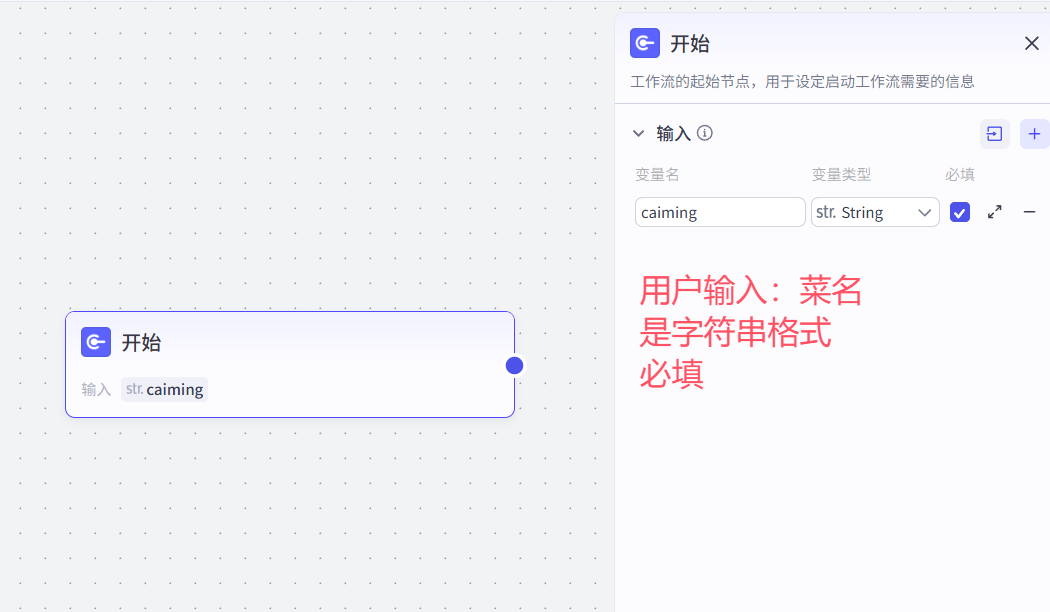Click the 开始 panel header icon
This screenshot has height=612, width=1050.
point(645,44)
